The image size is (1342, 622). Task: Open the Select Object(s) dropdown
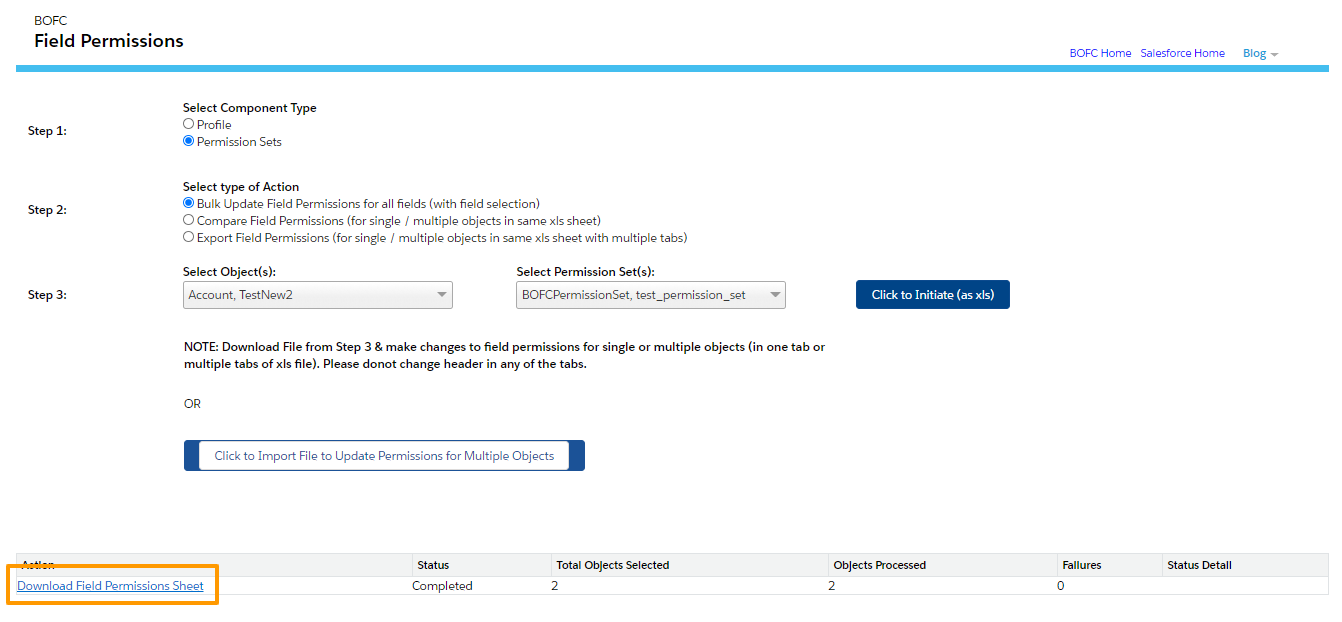318,295
